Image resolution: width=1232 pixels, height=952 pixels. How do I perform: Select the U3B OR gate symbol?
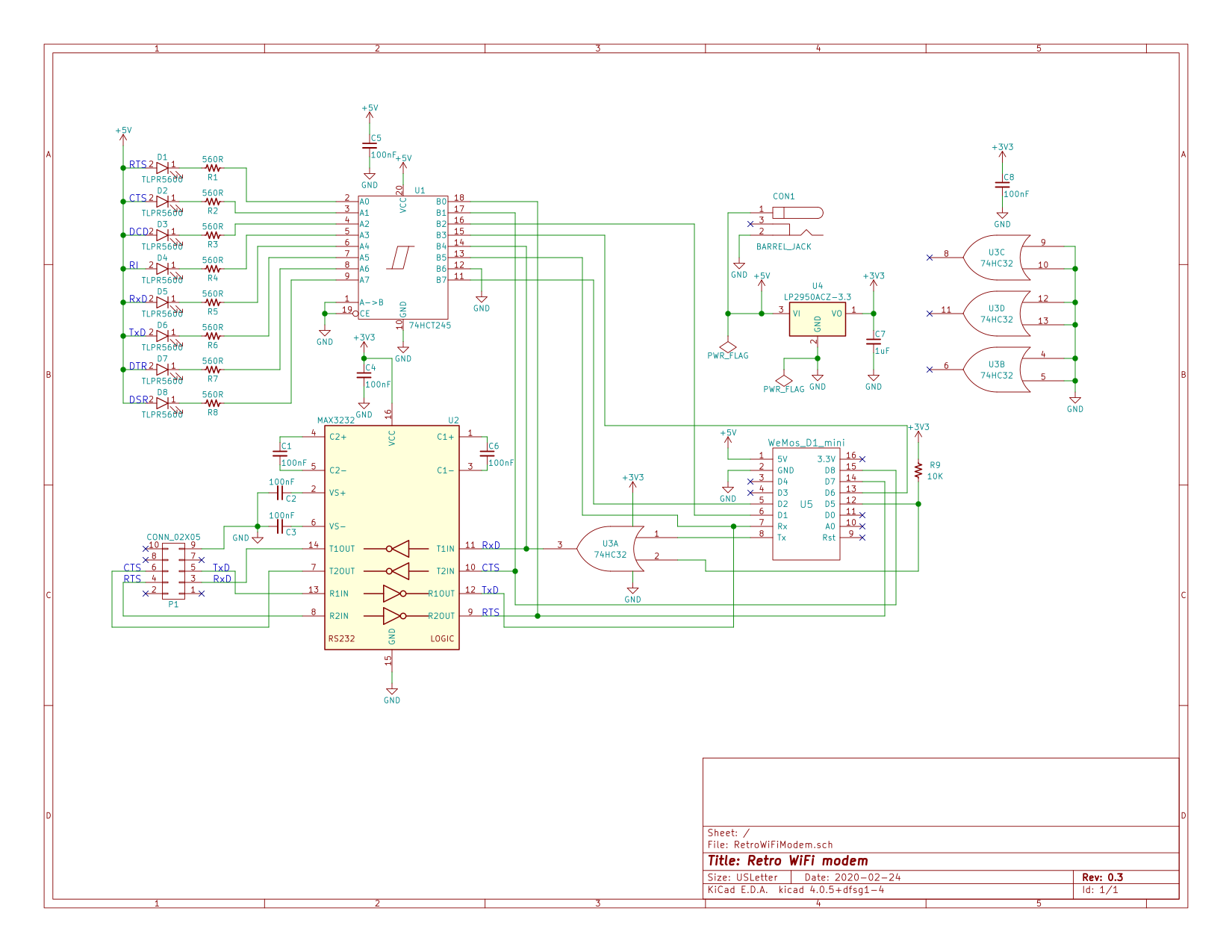(x=997, y=370)
